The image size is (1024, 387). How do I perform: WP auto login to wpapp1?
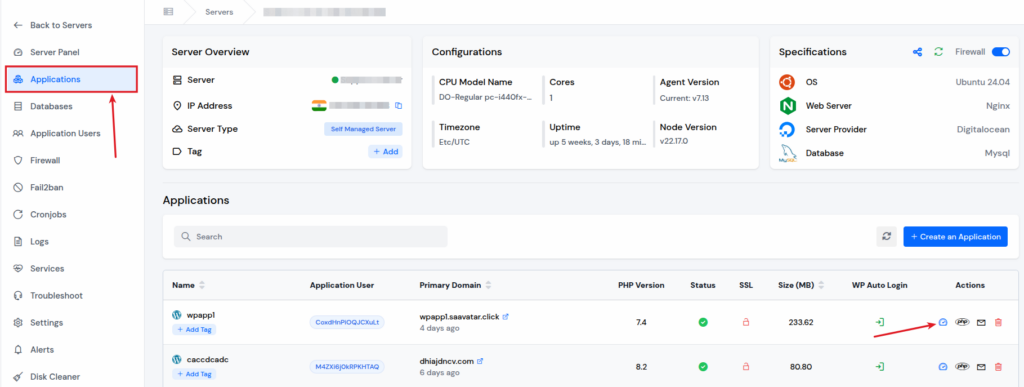[880, 322]
